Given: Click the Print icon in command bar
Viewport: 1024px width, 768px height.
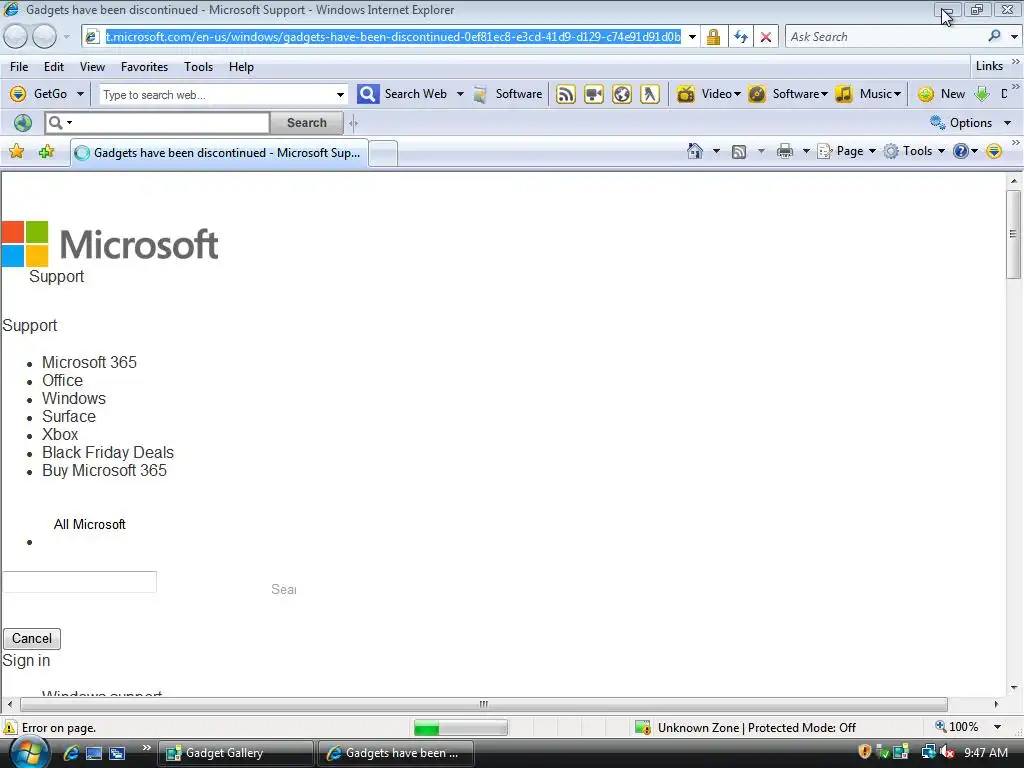Looking at the screenshot, I should [x=784, y=152].
